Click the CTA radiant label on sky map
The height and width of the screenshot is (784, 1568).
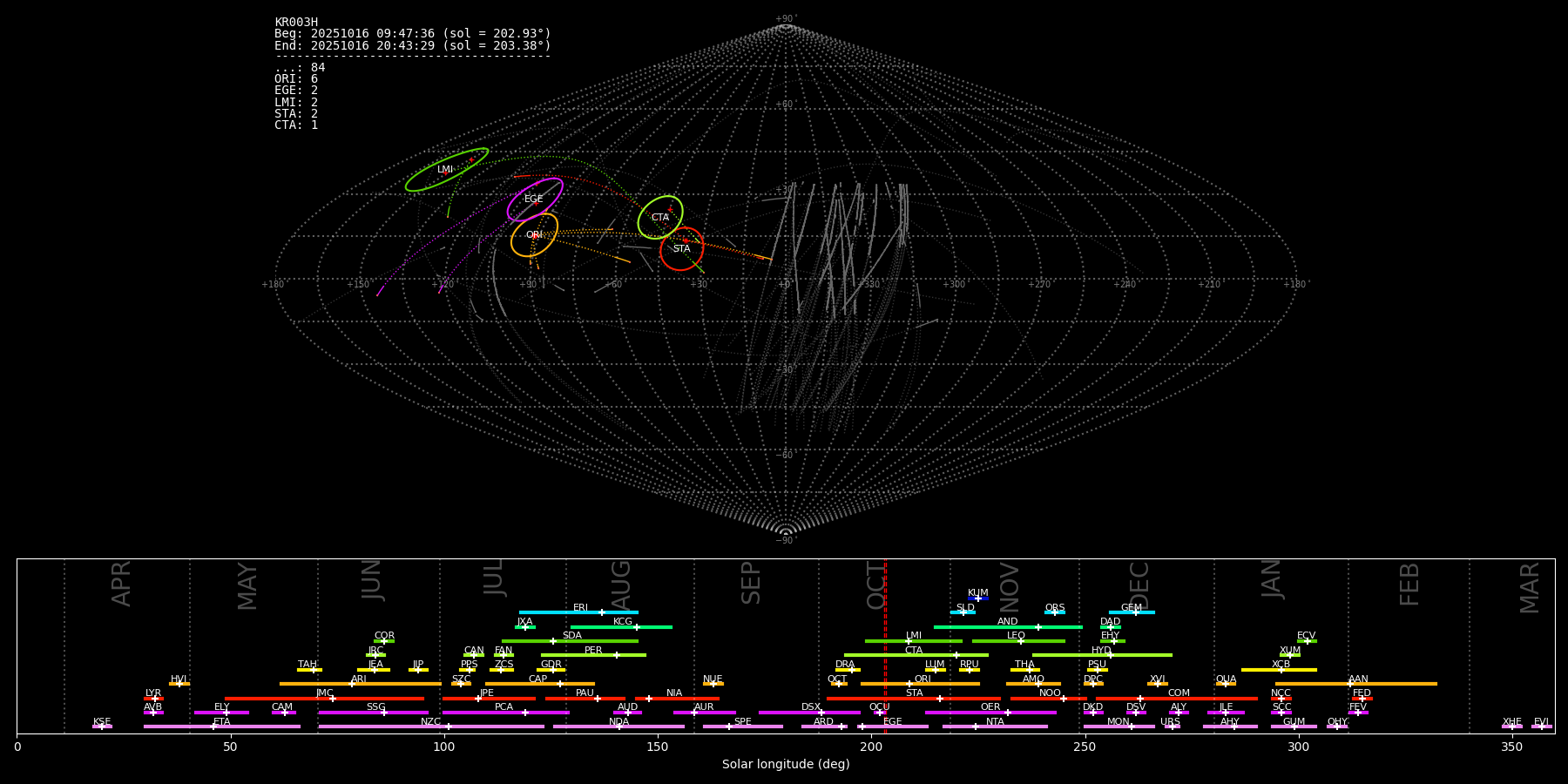tap(660, 218)
